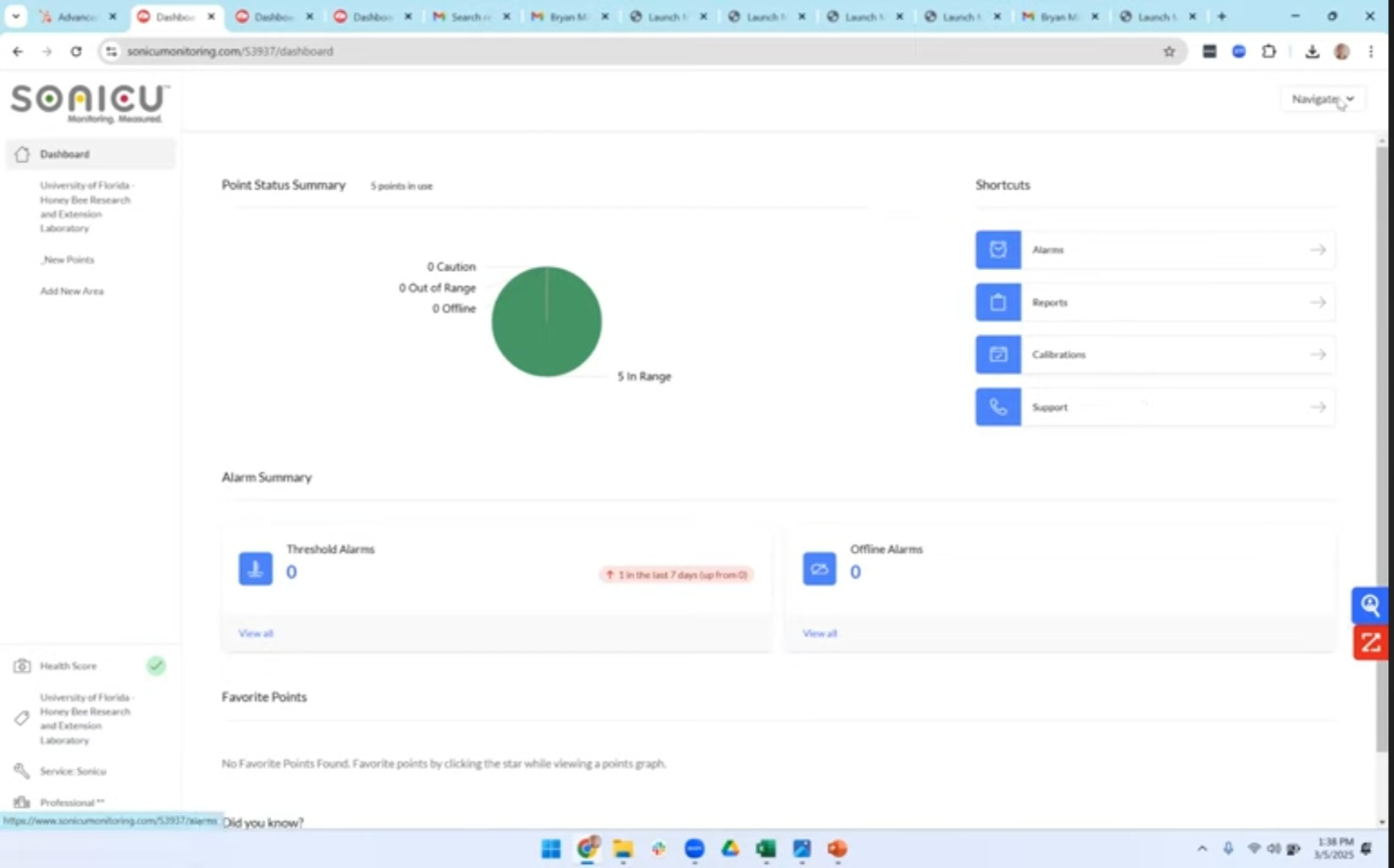Click the Calibrations calendar icon
Viewport: 1394px width, 868px height.
pos(998,354)
